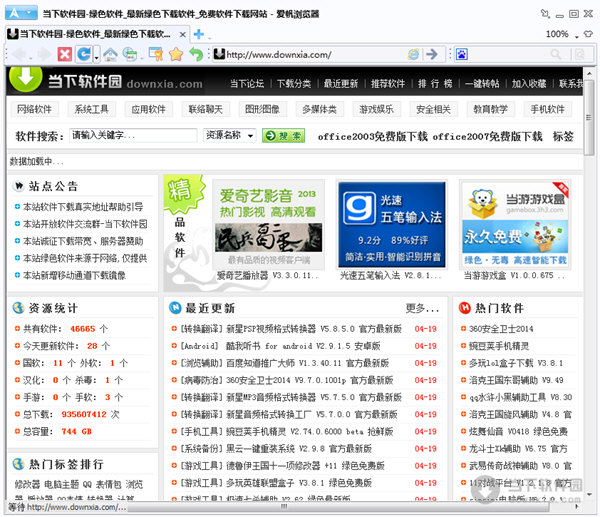The height and width of the screenshot is (517, 600).
Task: Click the green download site logo
Action: coord(25,78)
